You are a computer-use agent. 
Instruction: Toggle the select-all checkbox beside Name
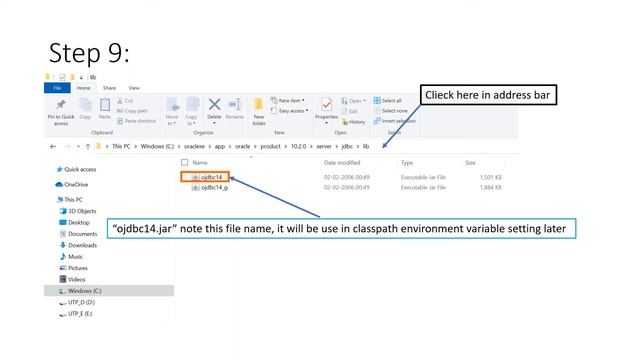click(184, 162)
